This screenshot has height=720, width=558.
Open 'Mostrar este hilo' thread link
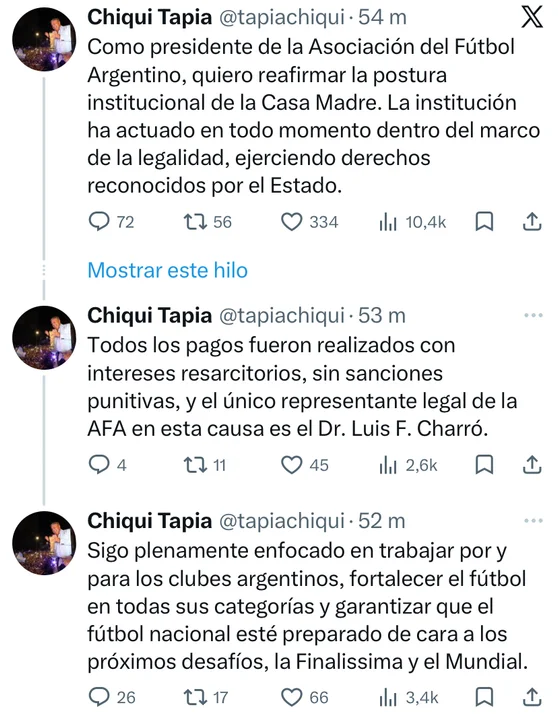click(168, 270)
